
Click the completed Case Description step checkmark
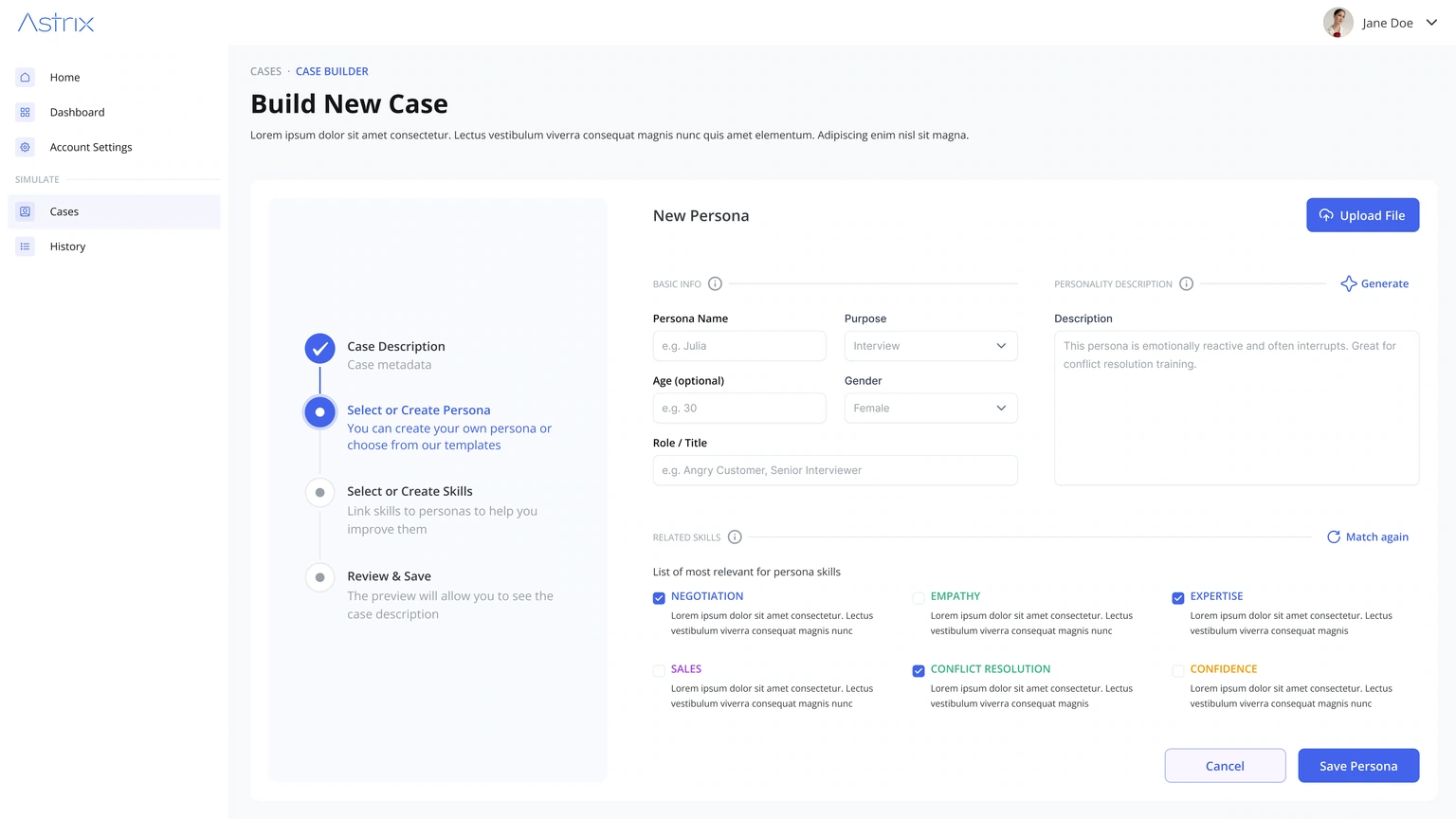320,349
